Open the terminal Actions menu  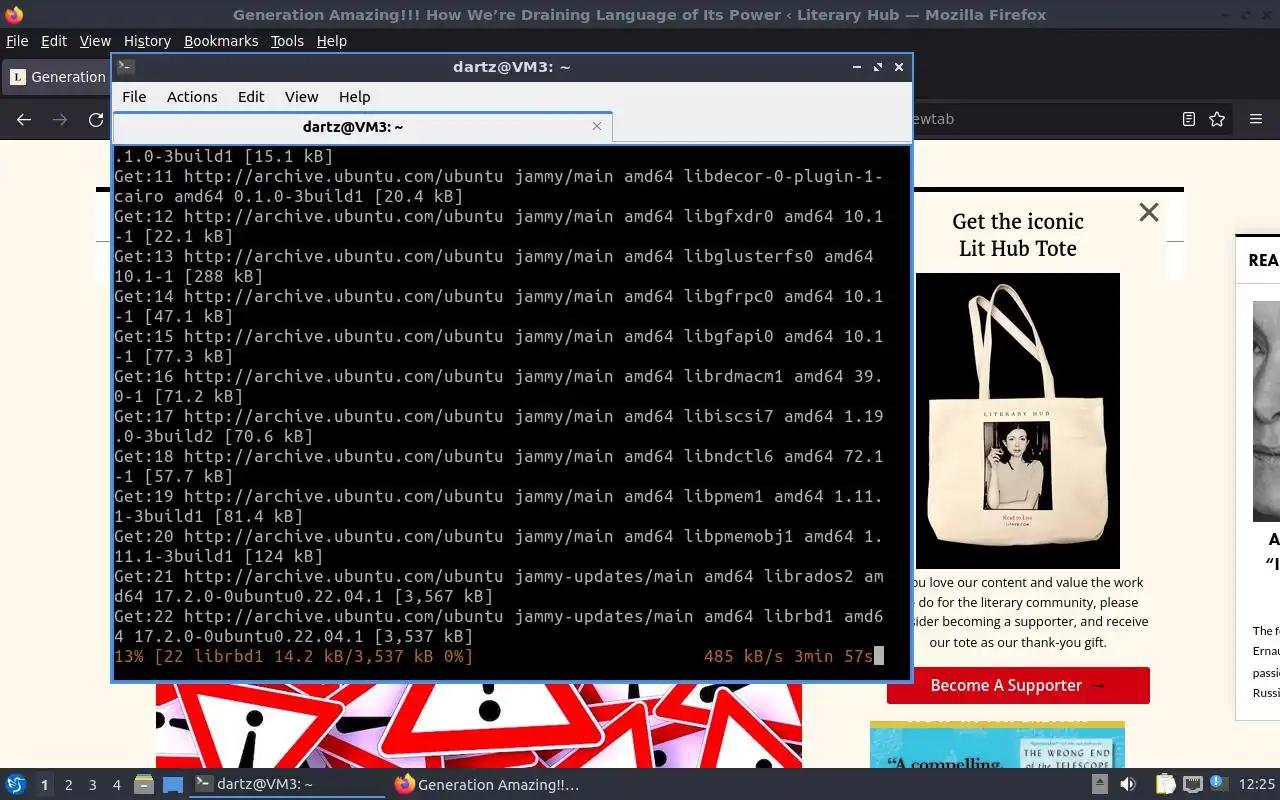point(192,97)
